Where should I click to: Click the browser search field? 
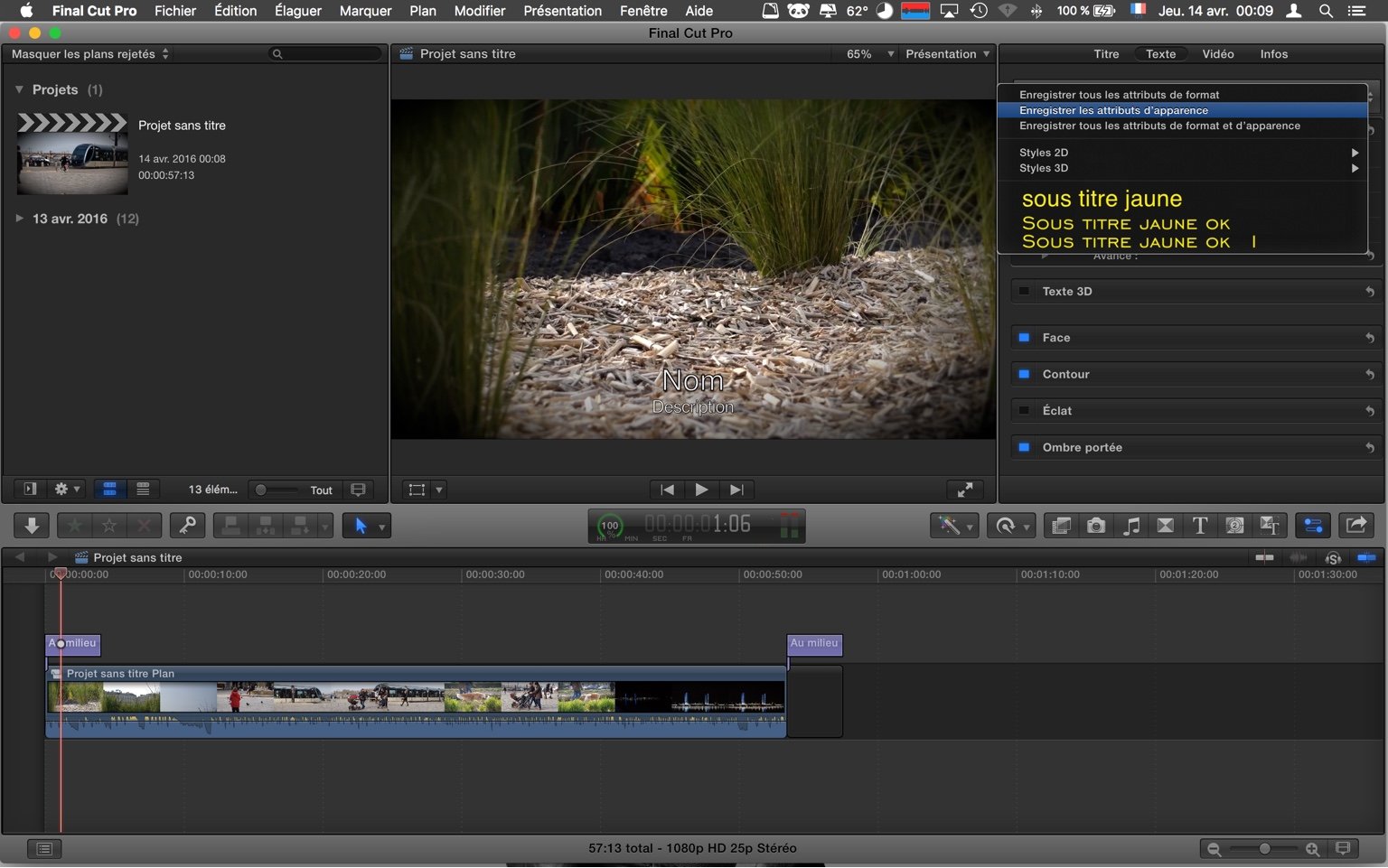[325, 54]
